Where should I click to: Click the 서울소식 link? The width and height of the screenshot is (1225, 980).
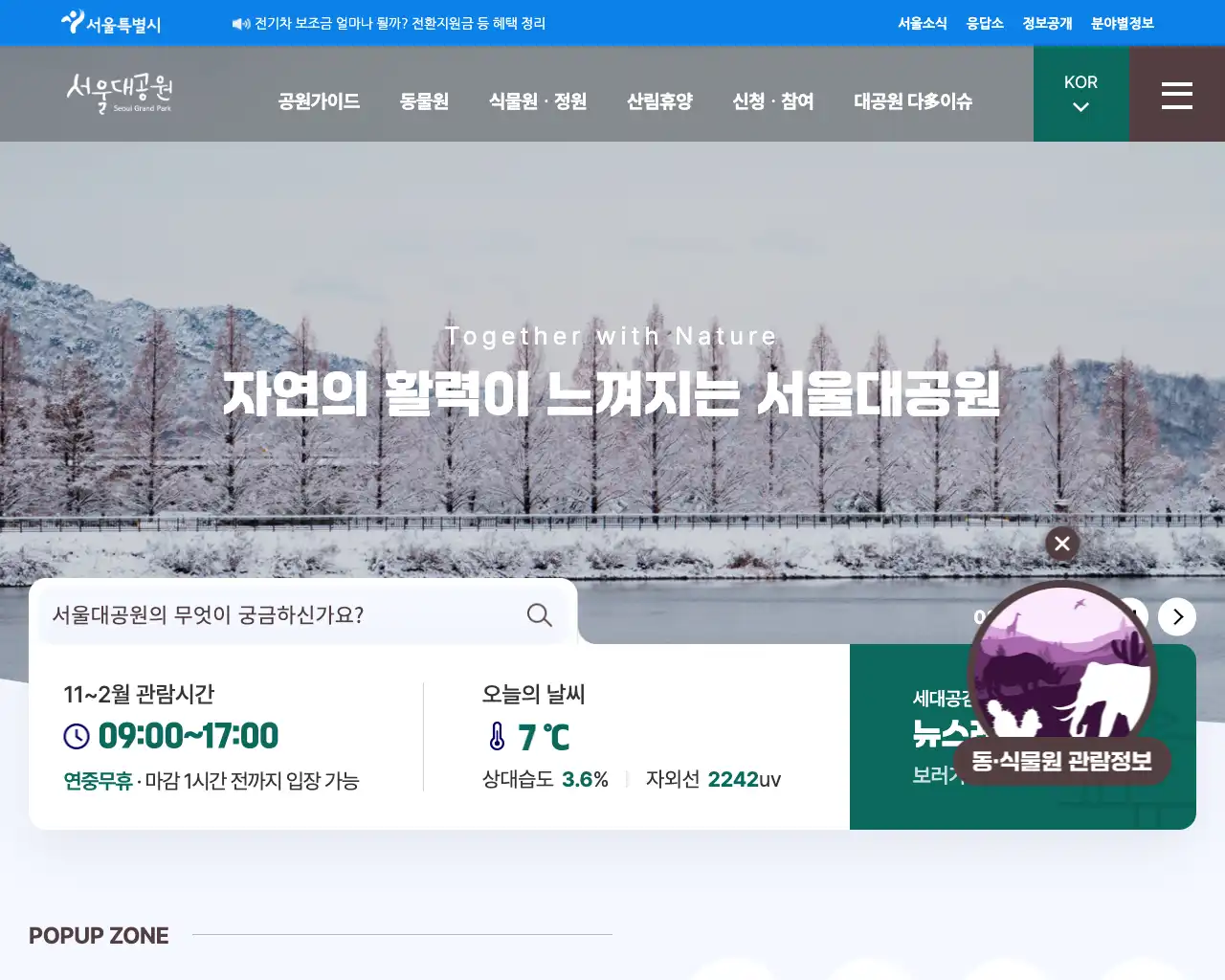pyautogui.click(x=922, y=23)
